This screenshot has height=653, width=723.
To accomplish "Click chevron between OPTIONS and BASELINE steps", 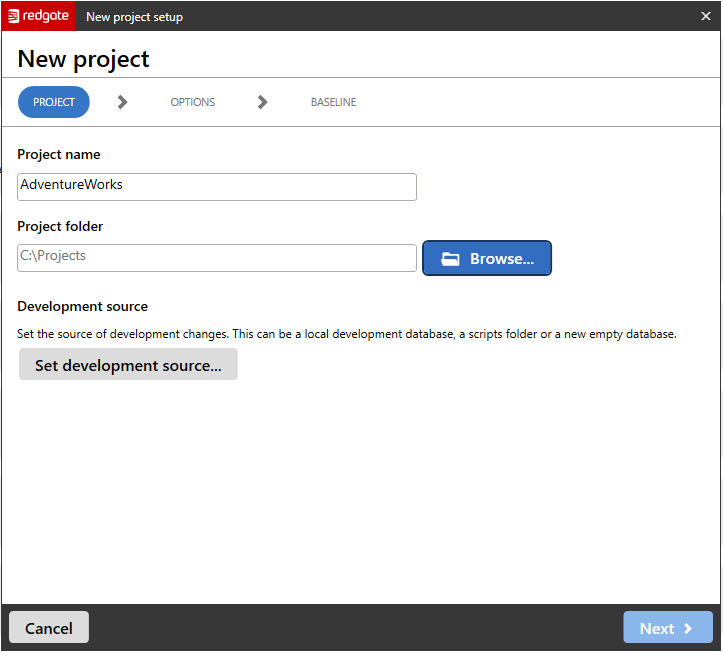I will pyautogui.click(x=262, y=102).
